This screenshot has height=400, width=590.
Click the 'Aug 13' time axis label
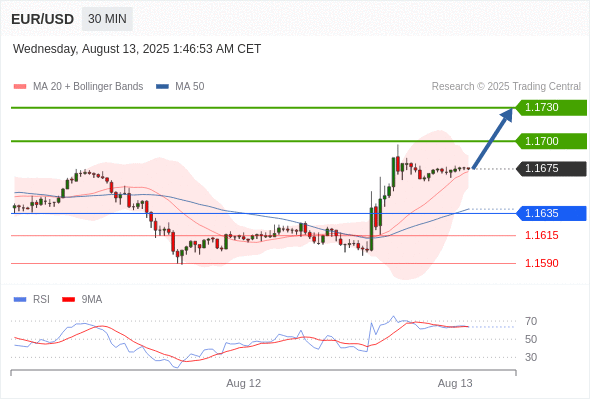point(455,383)
